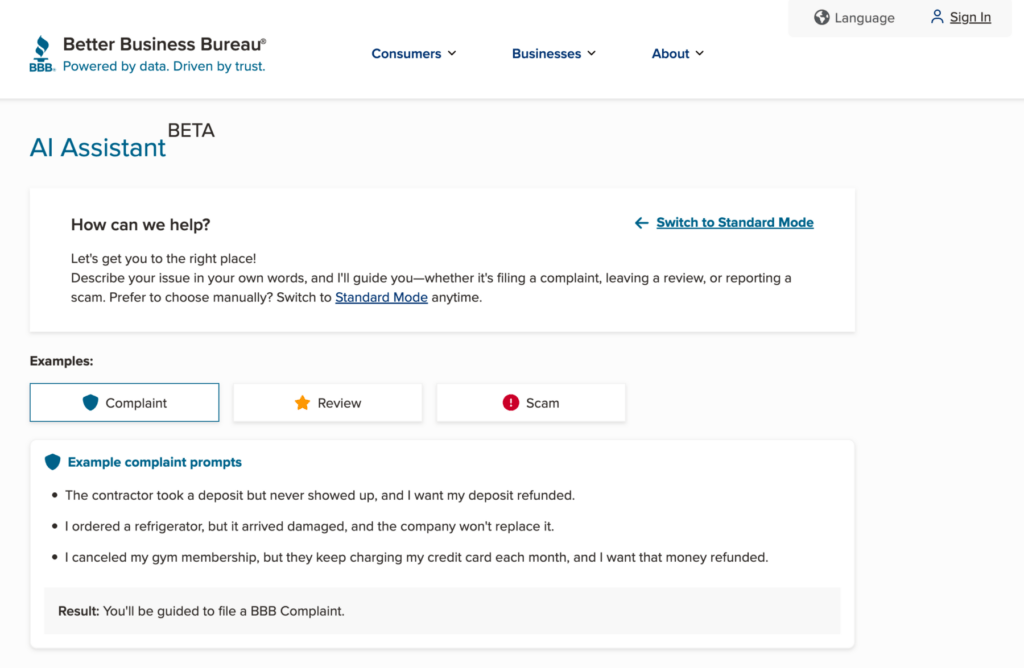Switch to the Review examples tab

click(x=328, y=403)
